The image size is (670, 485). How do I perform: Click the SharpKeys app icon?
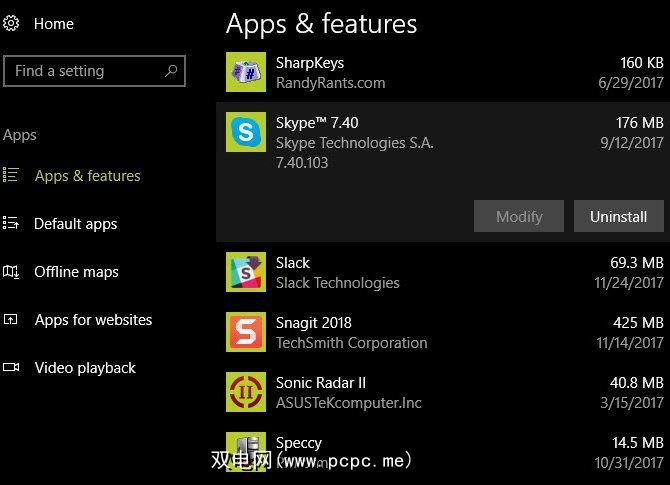coord(246,72)
